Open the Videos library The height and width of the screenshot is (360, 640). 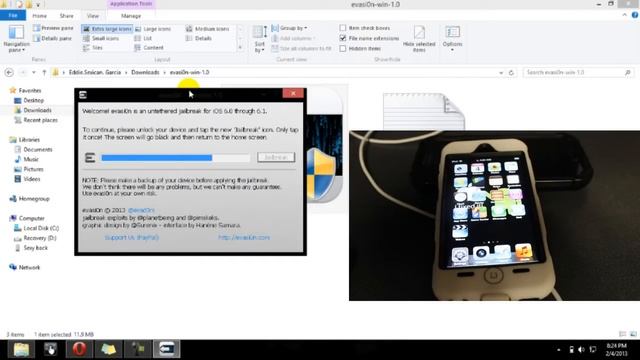click(31, 179)
